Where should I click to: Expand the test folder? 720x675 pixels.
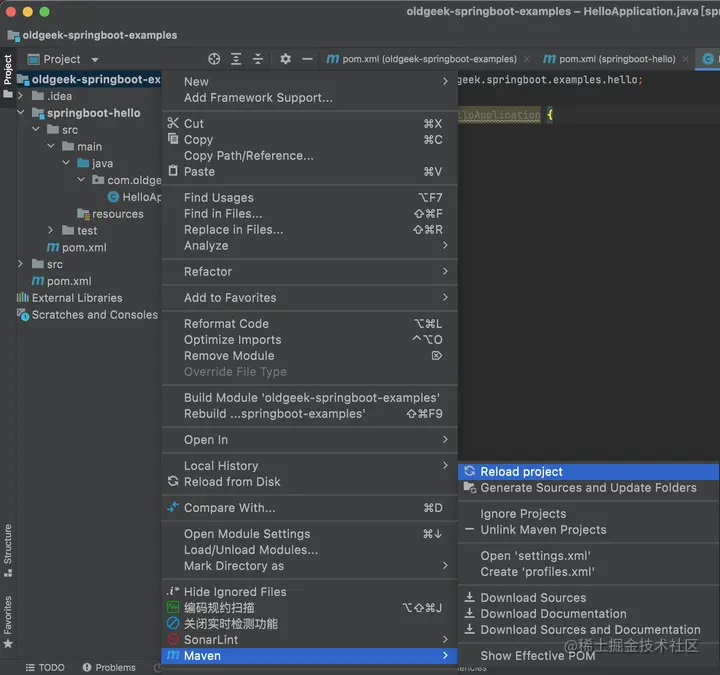[x=51, y=230]
